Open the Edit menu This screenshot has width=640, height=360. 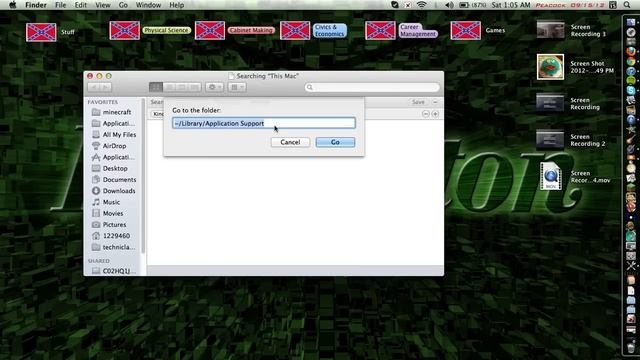[x=80, y=5]
